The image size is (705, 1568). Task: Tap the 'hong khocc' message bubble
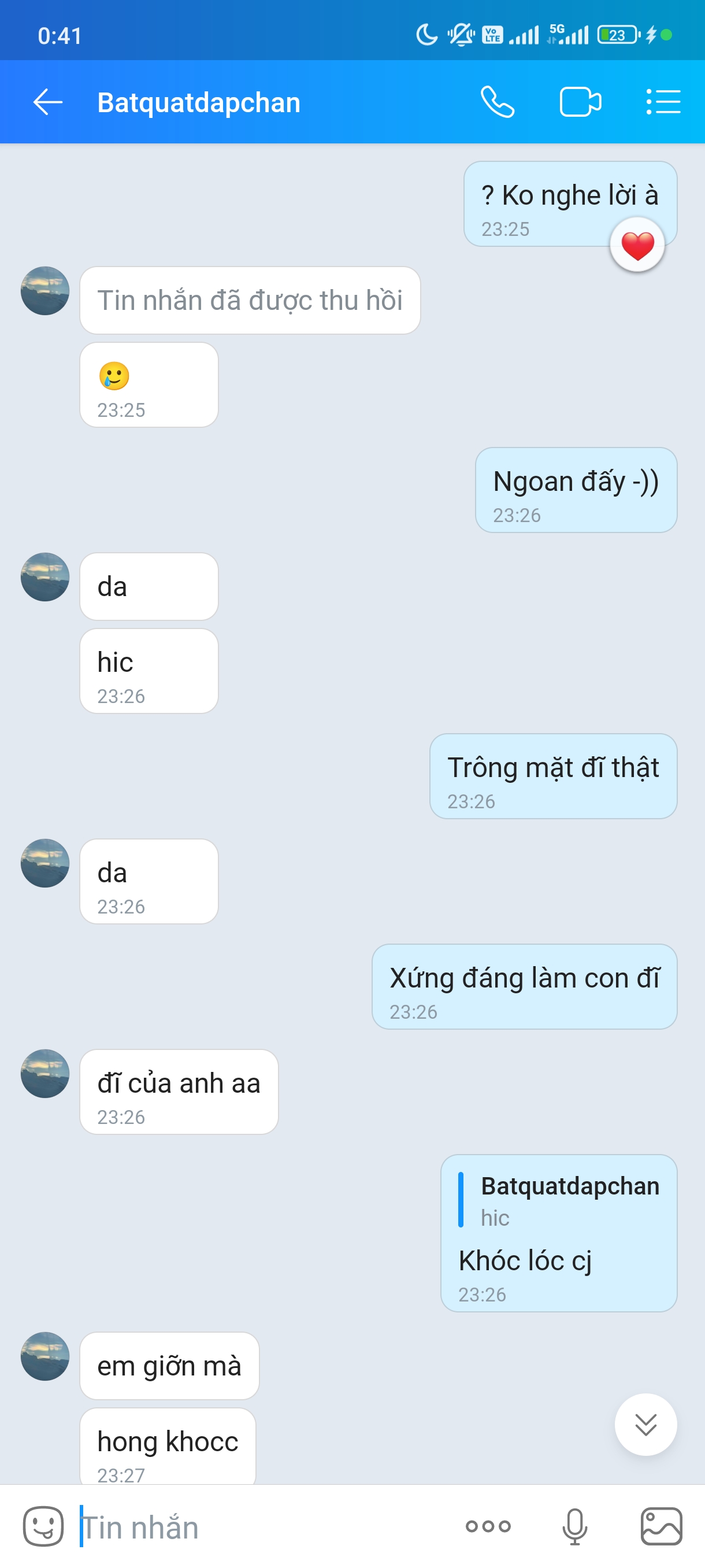point(168,1445)
